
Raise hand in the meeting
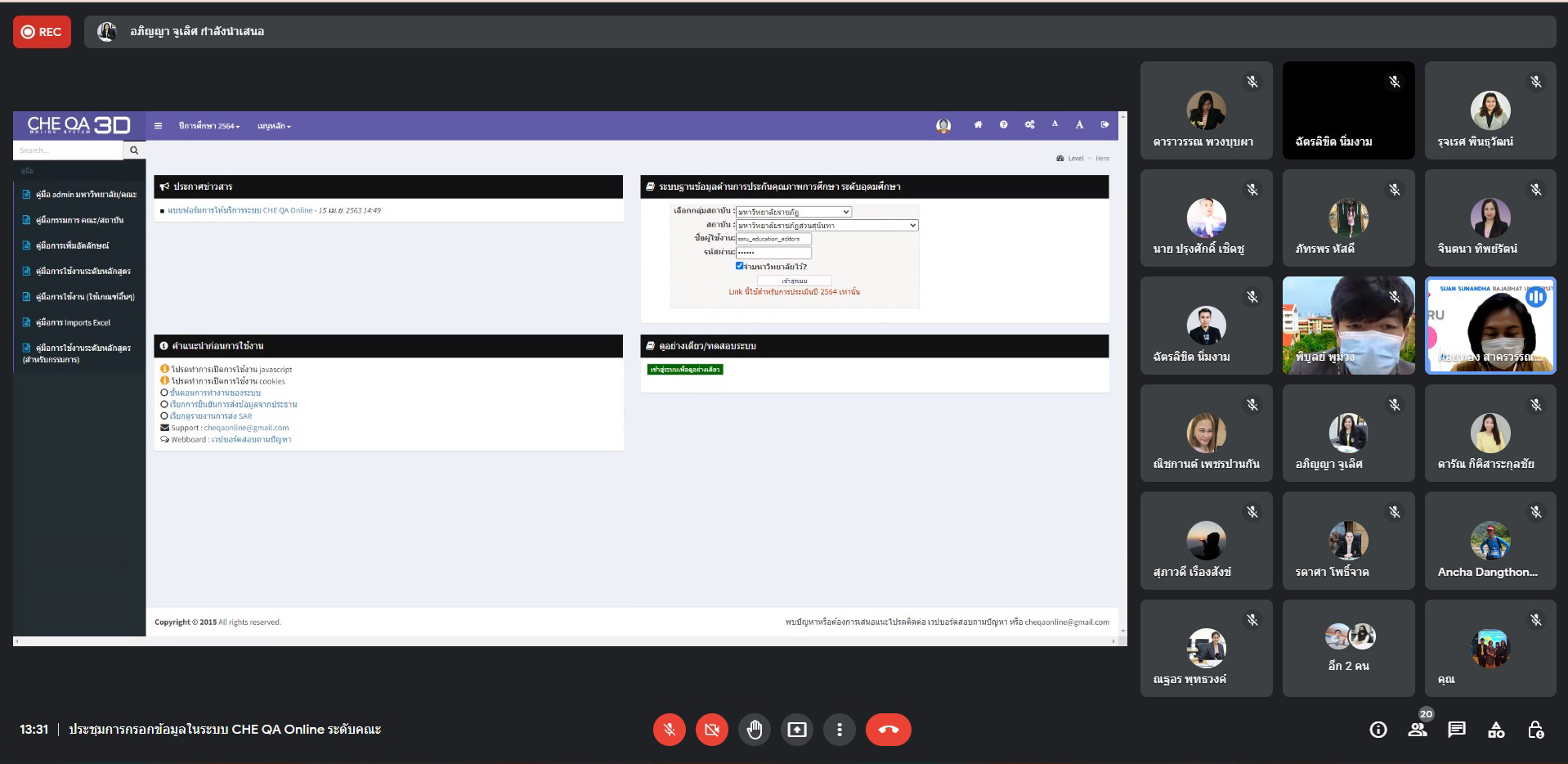point(754,730)
